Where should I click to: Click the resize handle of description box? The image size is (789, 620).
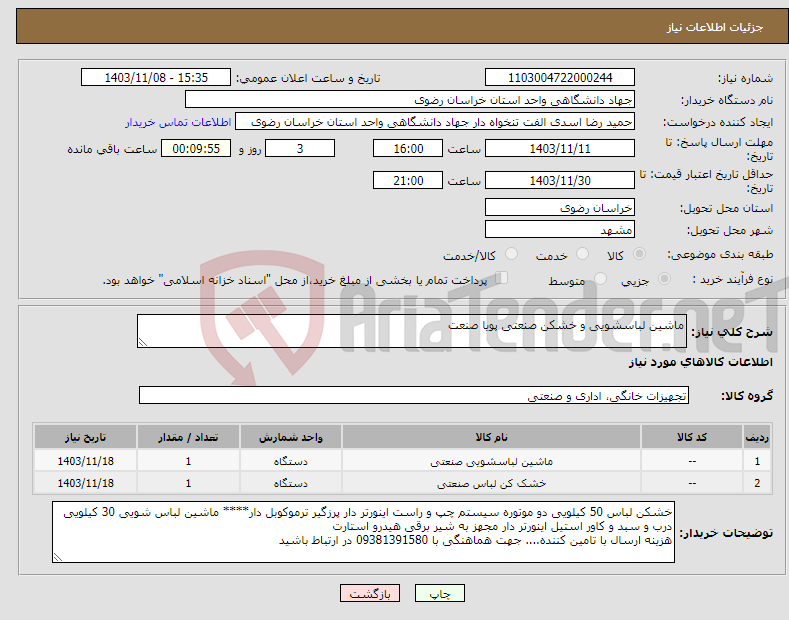[143, 342]
